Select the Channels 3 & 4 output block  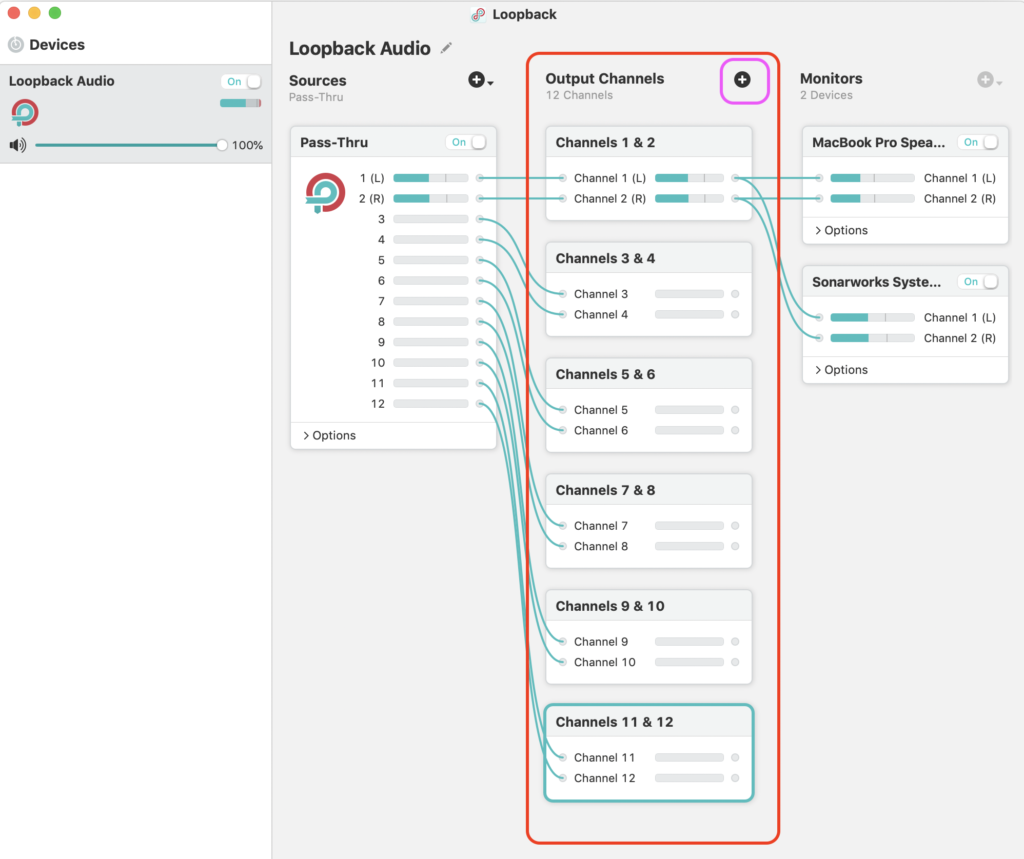pyautogui.click(x=650, y=259)
